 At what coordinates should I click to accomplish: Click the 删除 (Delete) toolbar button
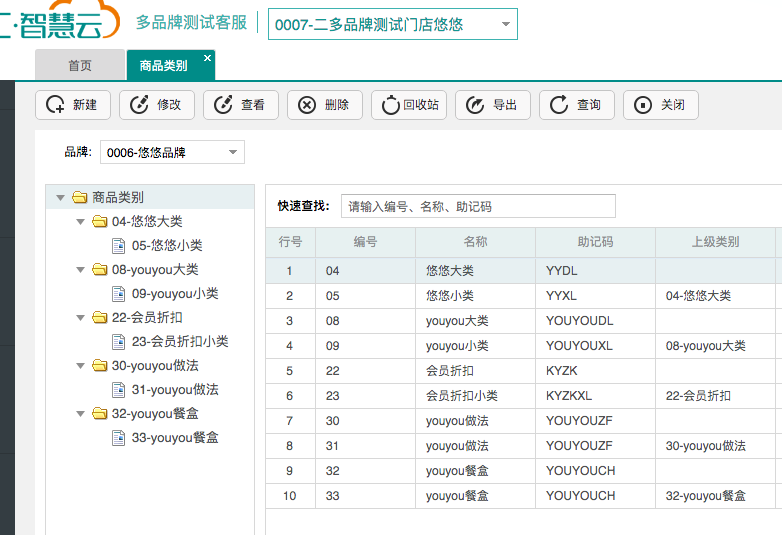click(x=325, y=105)
